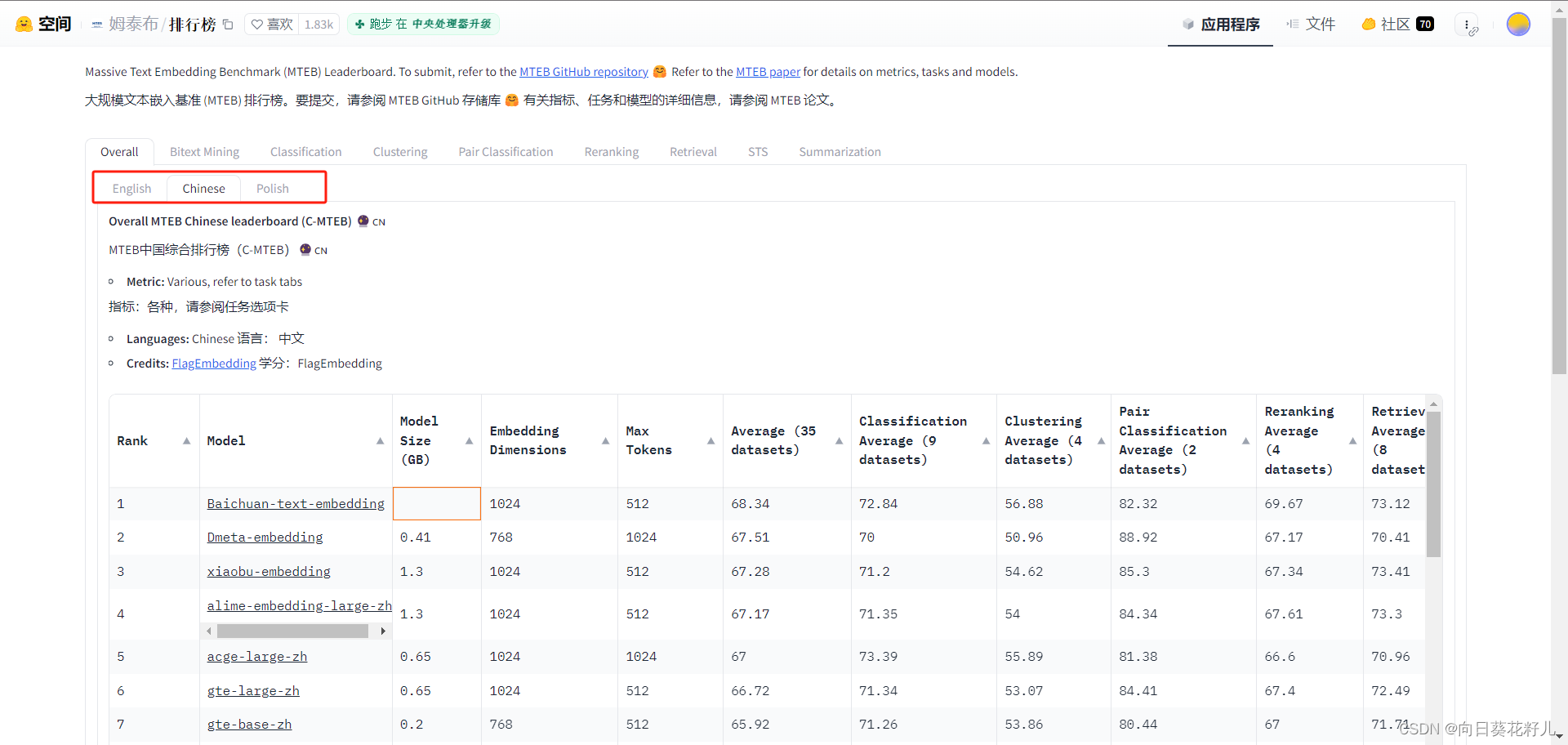Sort by Clustering Average arrow
The width and height of the screenshot is (1568, 745).
click(1101, 441)
